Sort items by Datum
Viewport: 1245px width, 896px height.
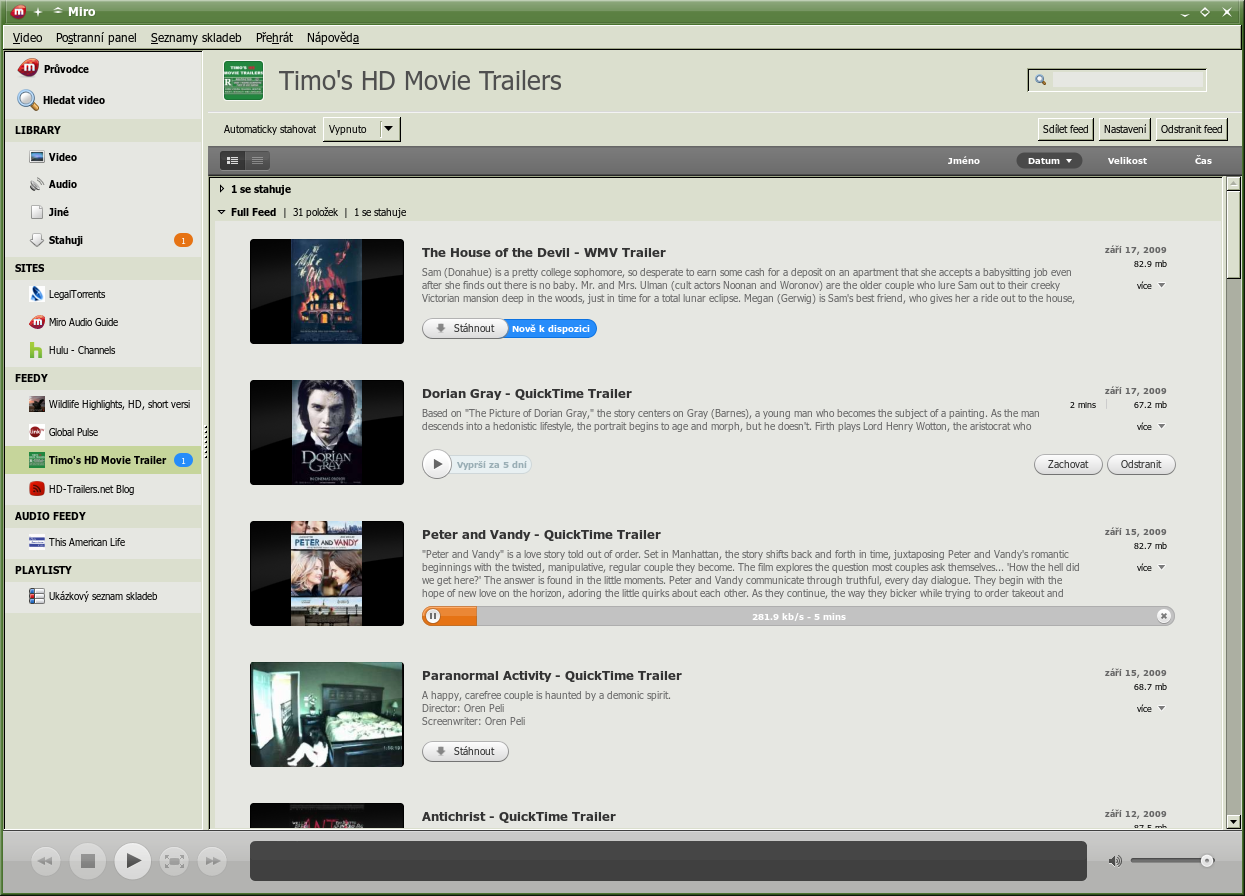point(1049,160)
